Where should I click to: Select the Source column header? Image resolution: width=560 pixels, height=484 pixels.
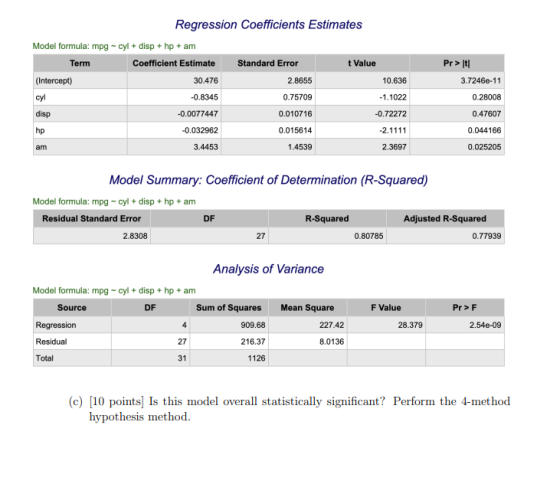coord(72,308)
